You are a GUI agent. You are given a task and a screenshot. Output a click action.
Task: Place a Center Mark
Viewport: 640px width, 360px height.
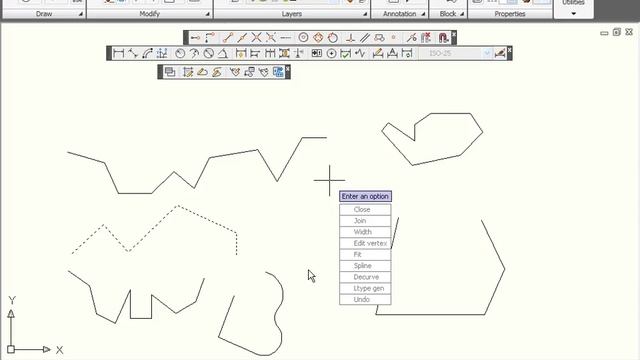331,53
